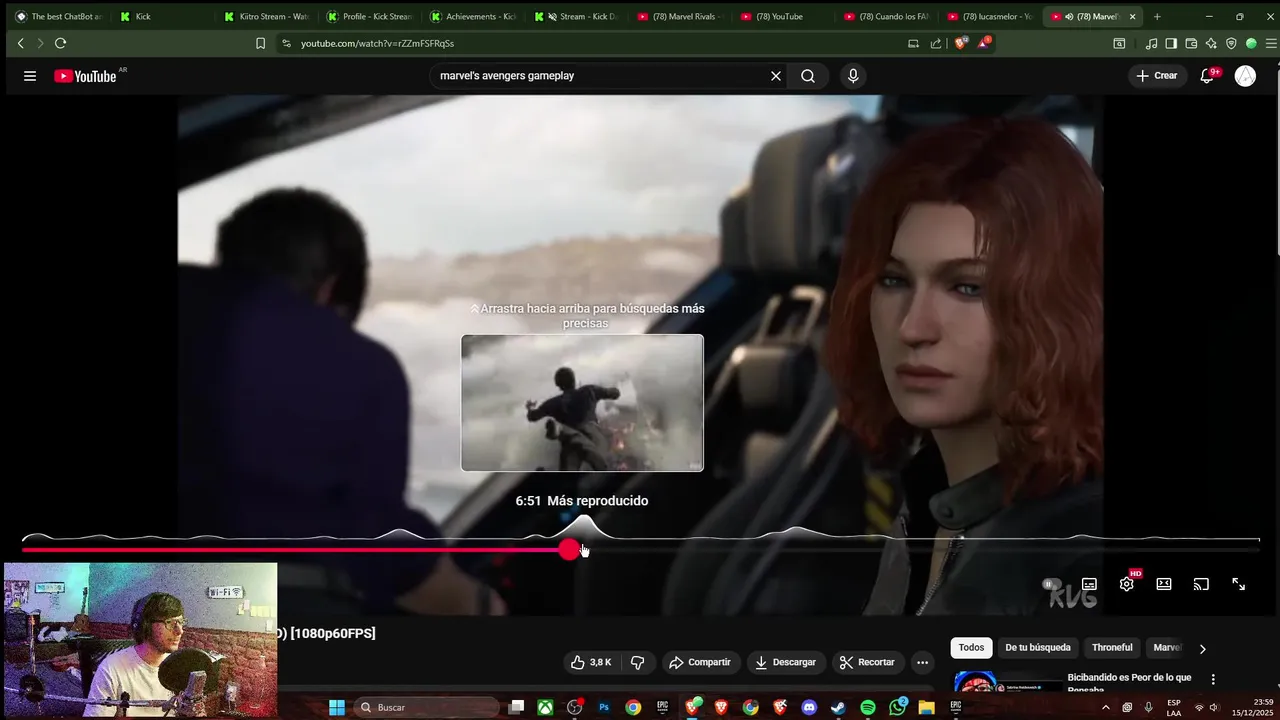Switch to Achievements - Kick tab
Image resolution: width=1280 pixels, height=720 pixels.
click(x=473, y=16)
